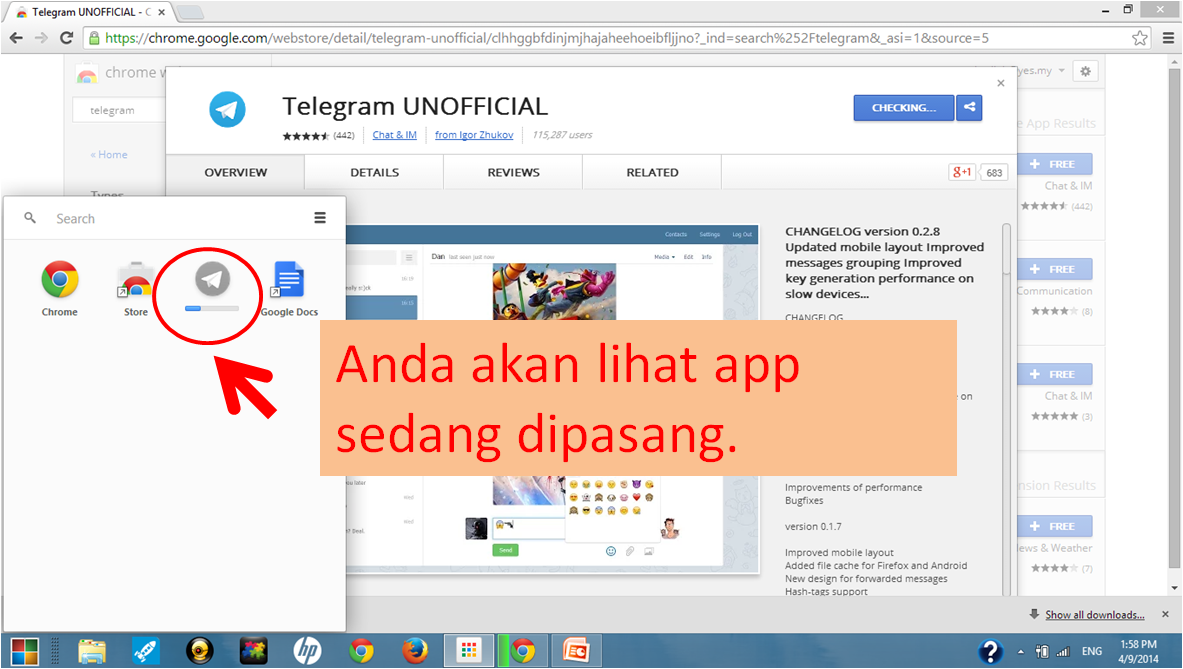The height and width of the screenshot is (669, 1183).
Task: Switch to the DETAILS tab
Action: pos(373,171)
